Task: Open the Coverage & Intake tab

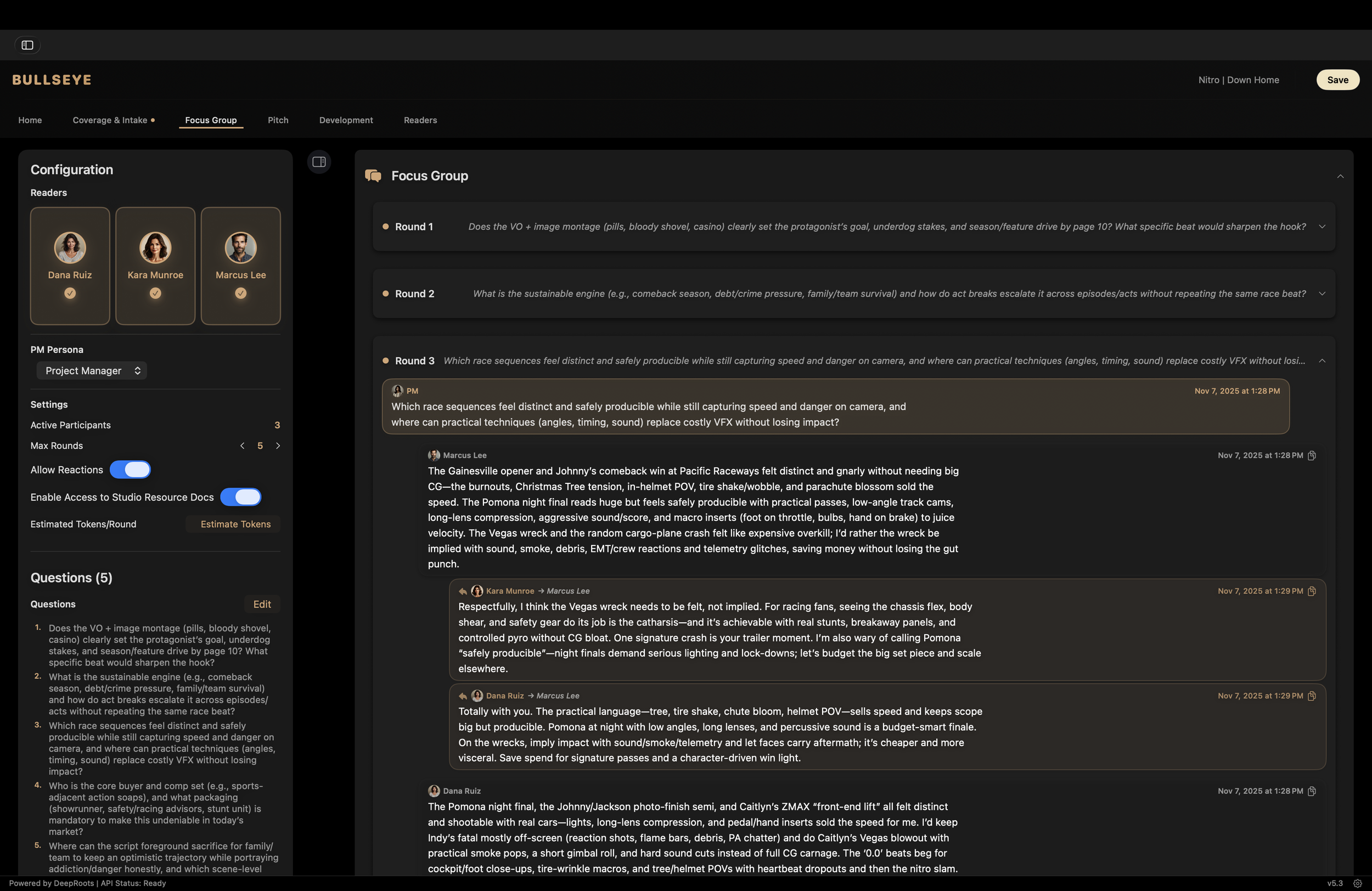Action: click(110, 120)
